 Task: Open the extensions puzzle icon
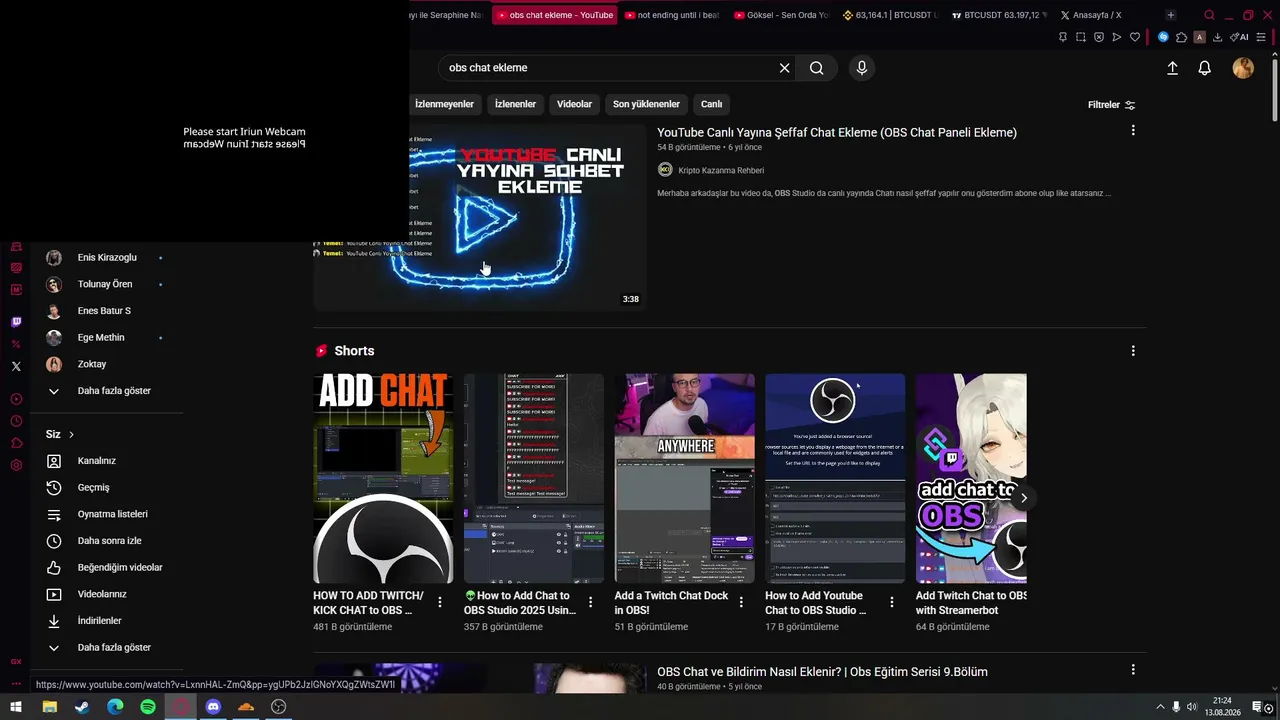click(x=1181, y=37)
